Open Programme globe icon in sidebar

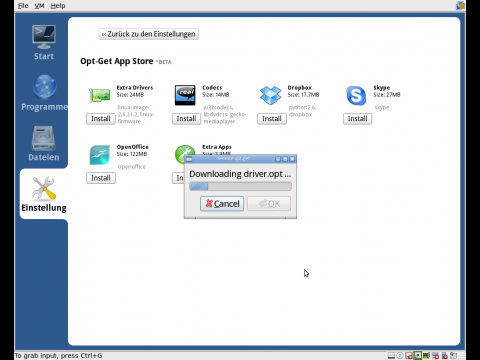44,87
